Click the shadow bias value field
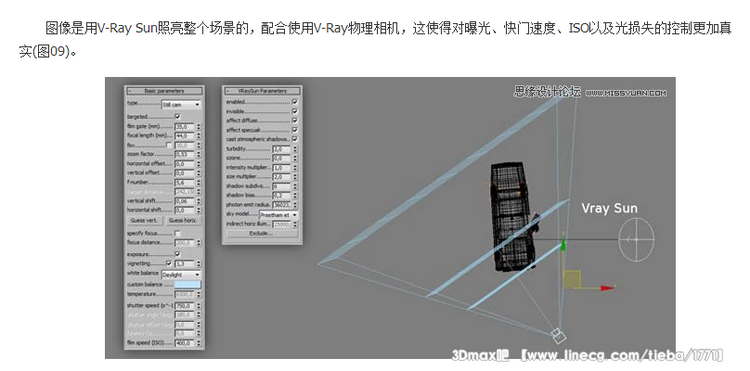The height and width of the screenshot is (371, 750). click(282, 196)
